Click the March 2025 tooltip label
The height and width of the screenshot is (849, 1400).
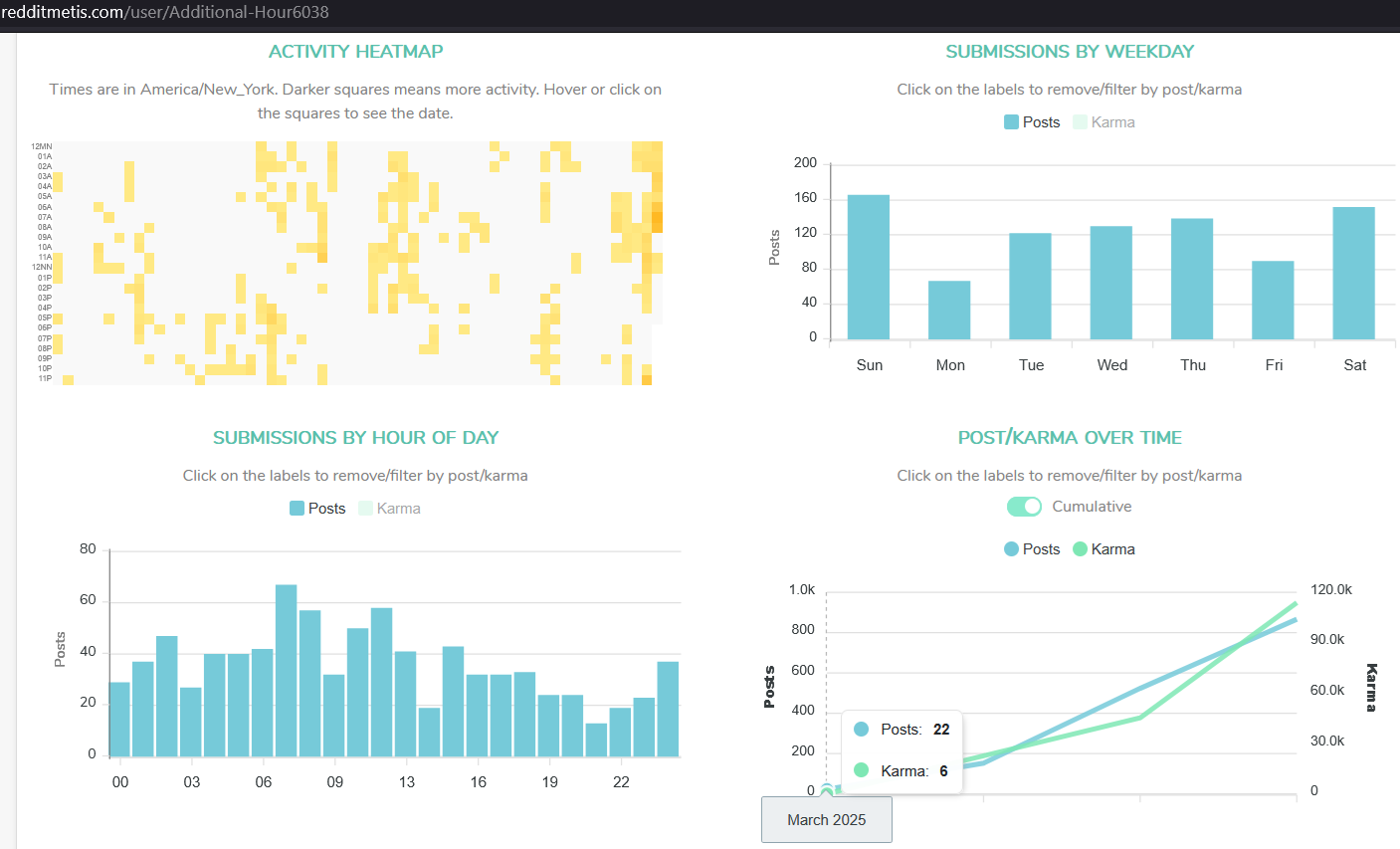[x=827, y=820]
